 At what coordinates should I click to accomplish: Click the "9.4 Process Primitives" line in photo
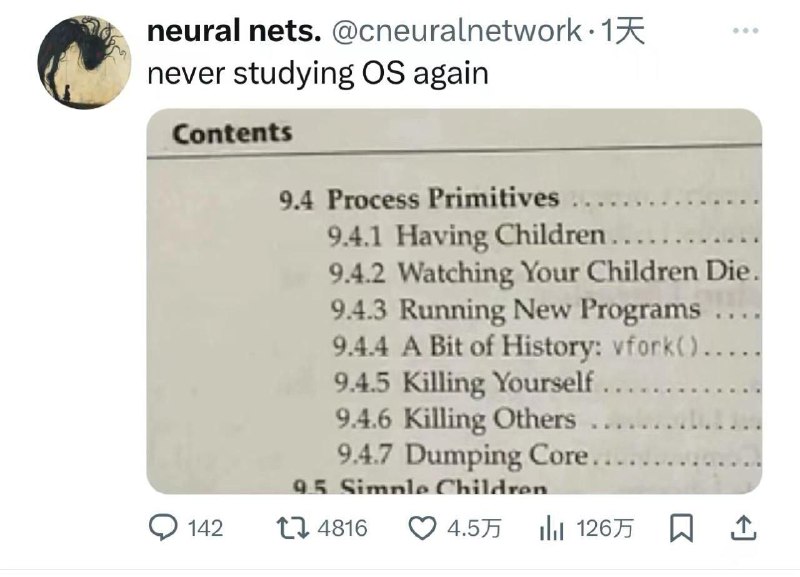coord(418,200)
